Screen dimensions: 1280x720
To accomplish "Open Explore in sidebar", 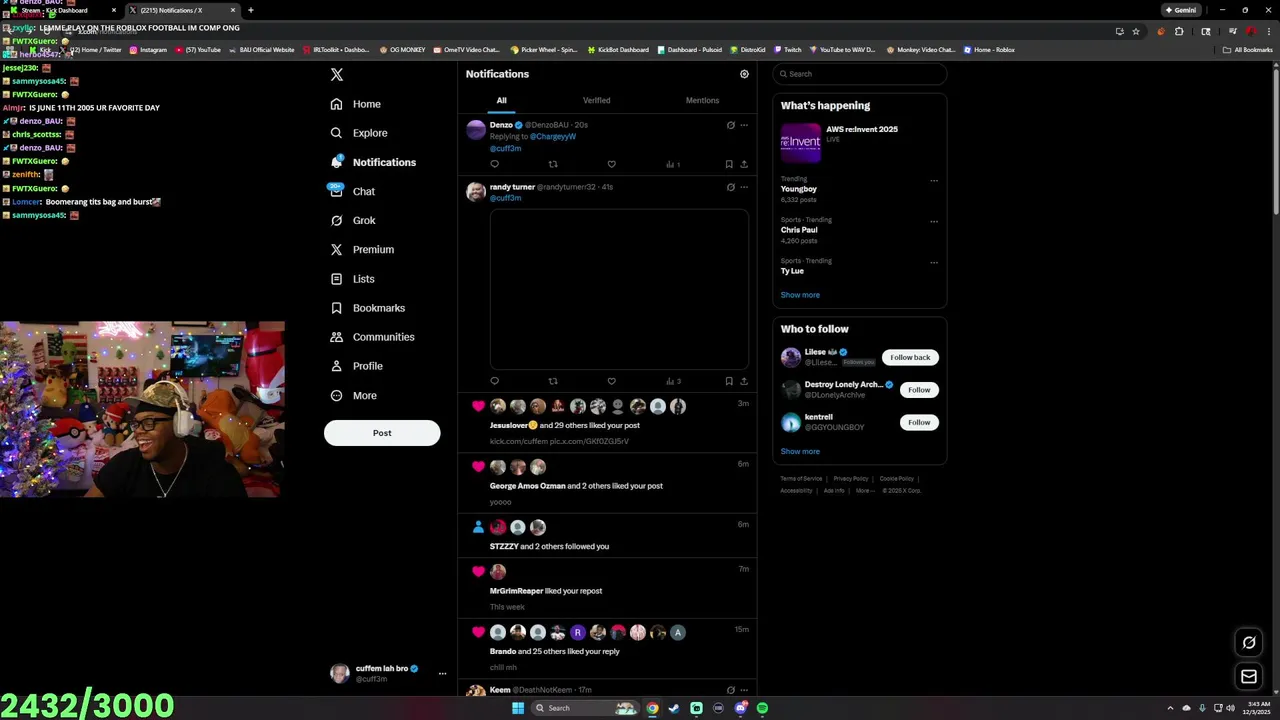I will tap(359, 133).
